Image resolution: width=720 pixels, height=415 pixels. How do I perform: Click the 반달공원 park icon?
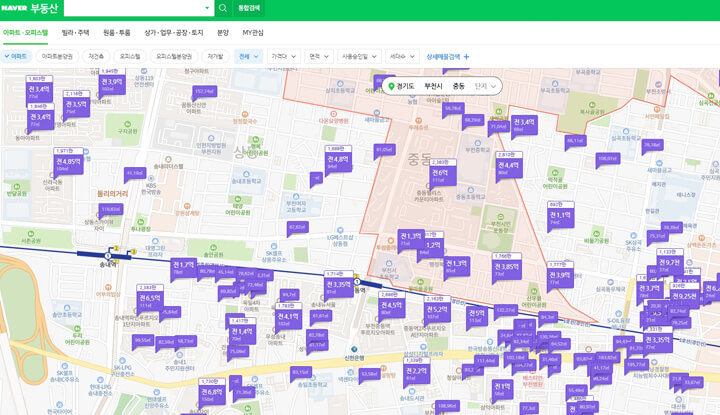point(17,187)
